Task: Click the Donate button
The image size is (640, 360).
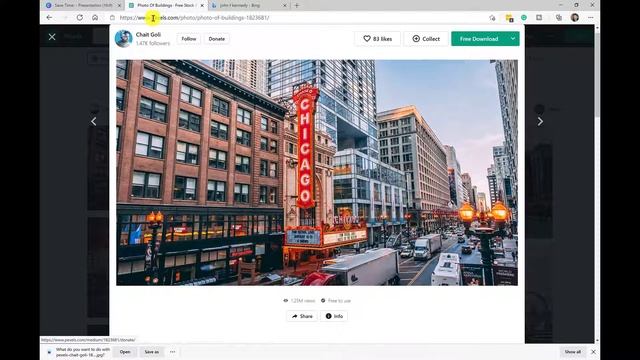Action: (x=217, y=39)
